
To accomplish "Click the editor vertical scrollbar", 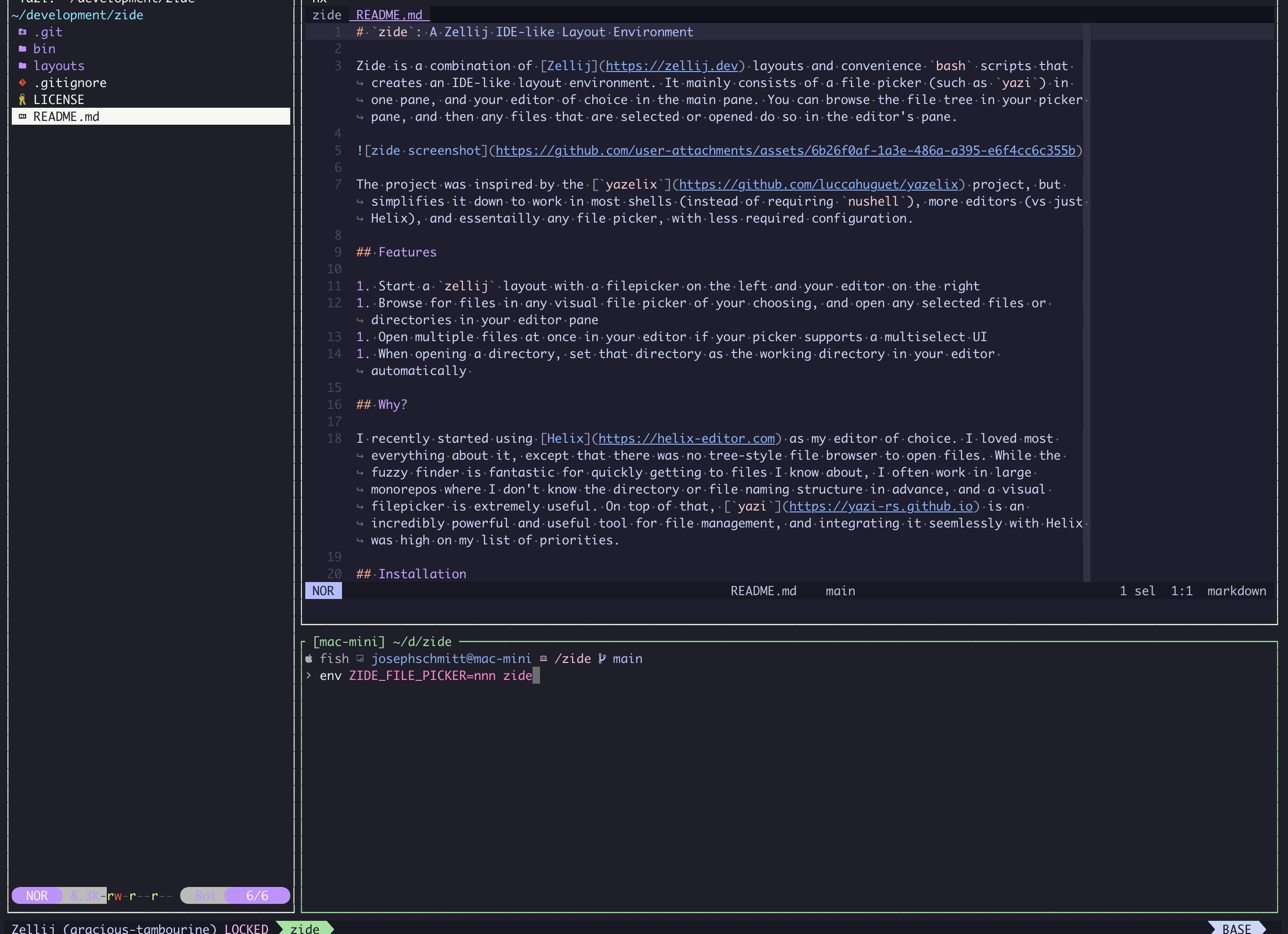I will (x=1086, y=301).
